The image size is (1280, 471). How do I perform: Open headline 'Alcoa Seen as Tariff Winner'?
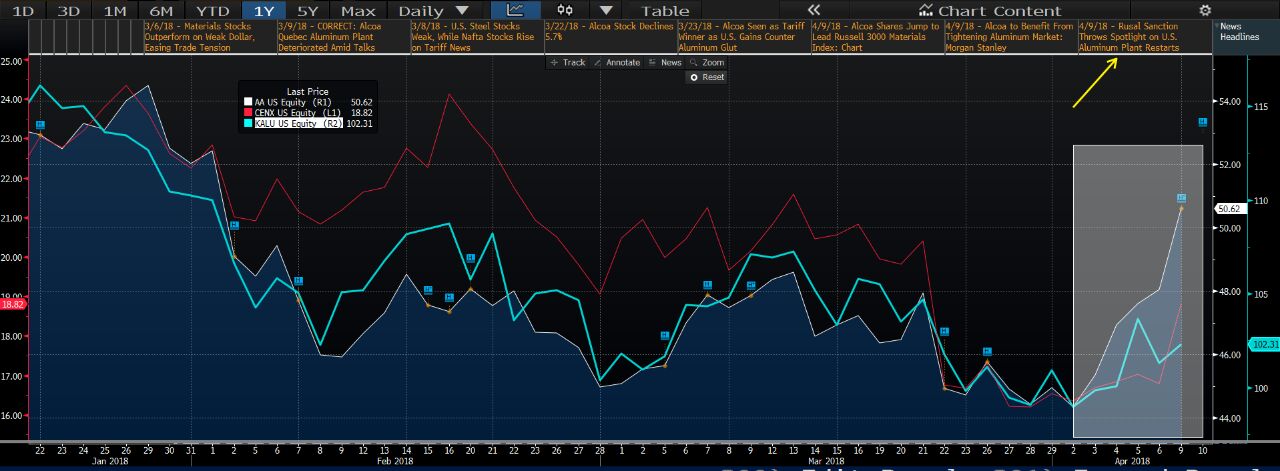click(x=741, y=36)
